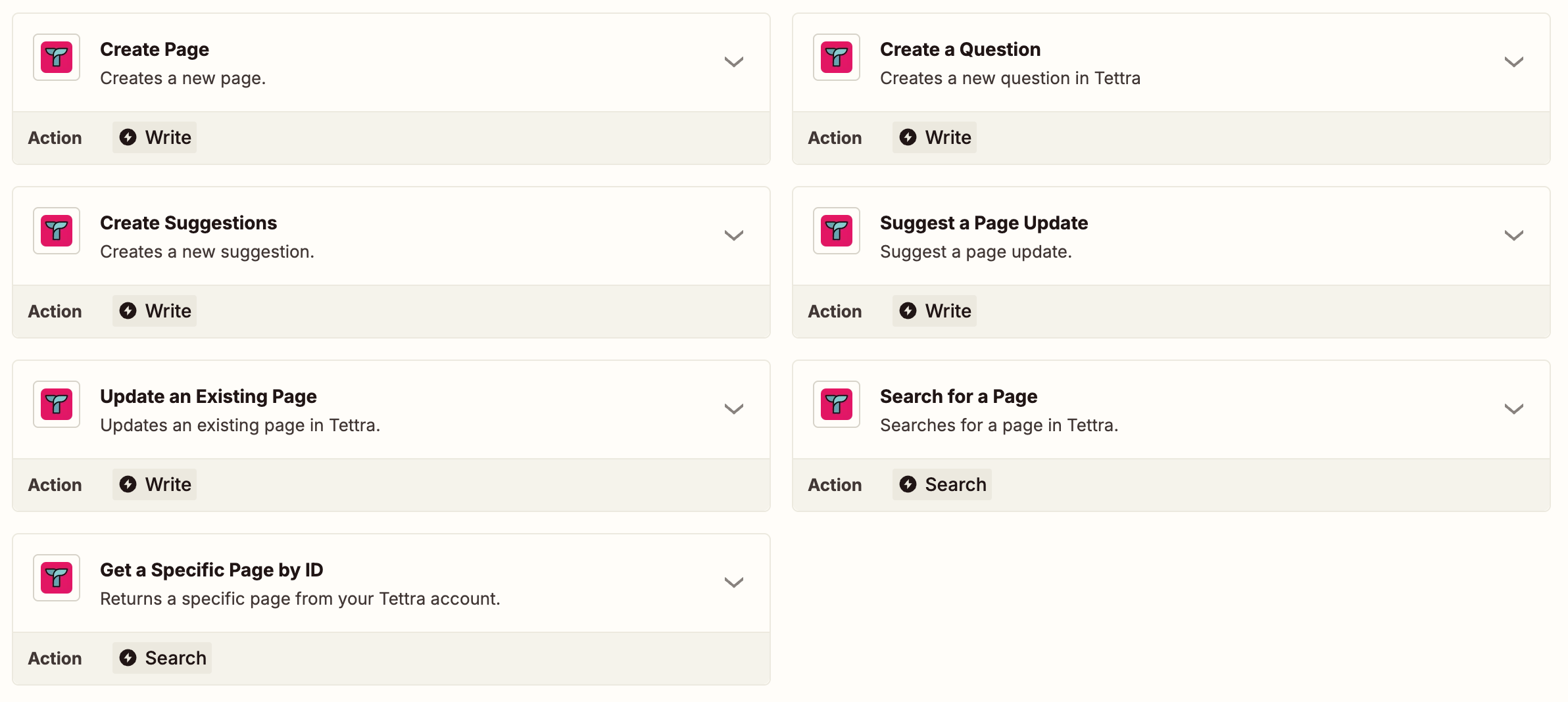Screen dimensions: 1568x702
Task: Click the lightning icon in Create Suggestions' Write tag
Action: coord(128,310)
